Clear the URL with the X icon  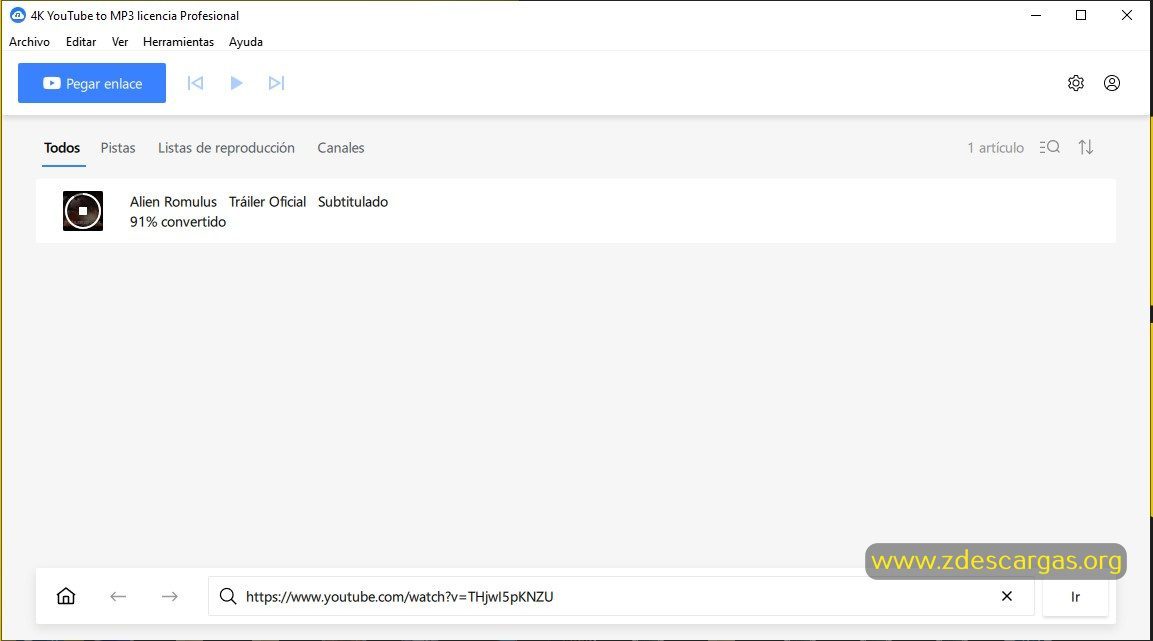click(x=1007, y=596)
